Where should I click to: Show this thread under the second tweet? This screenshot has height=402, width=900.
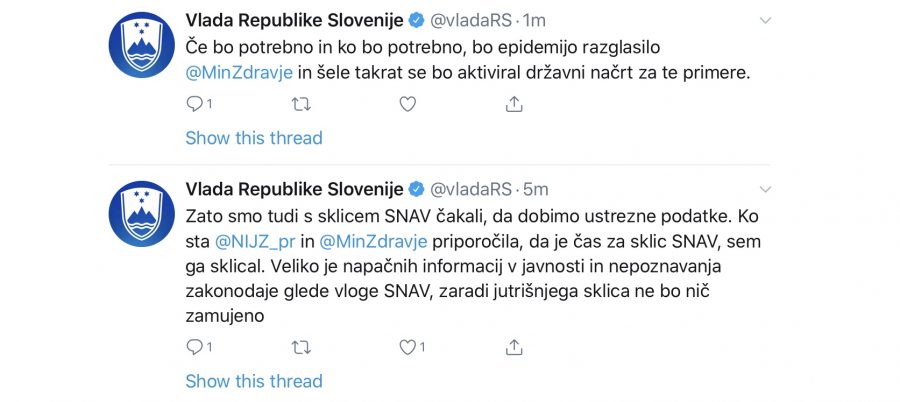(x=254, y=381)
